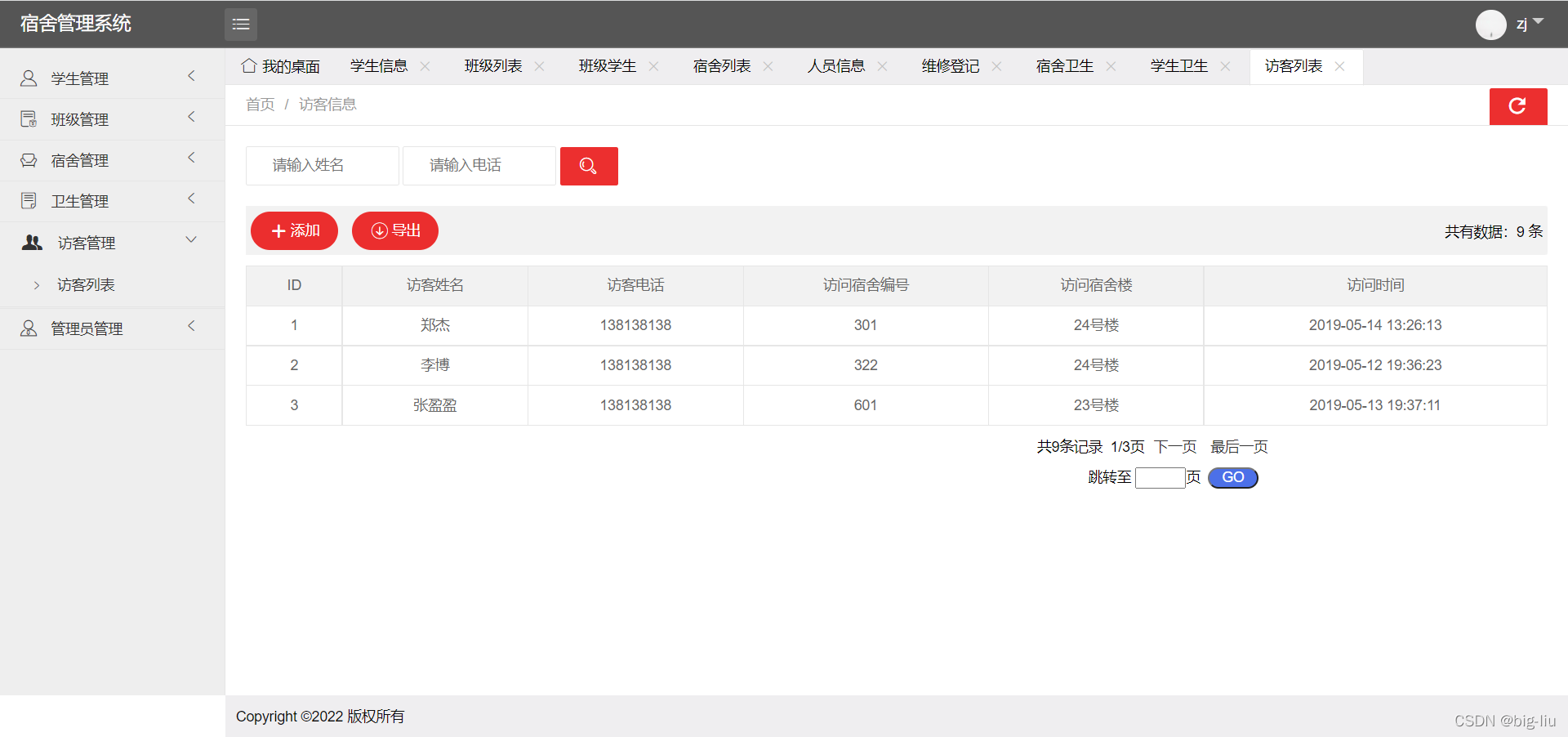Go to 下一页 in pagination
Viewport: 1568px width, 737px height.
click(1175, 447)
